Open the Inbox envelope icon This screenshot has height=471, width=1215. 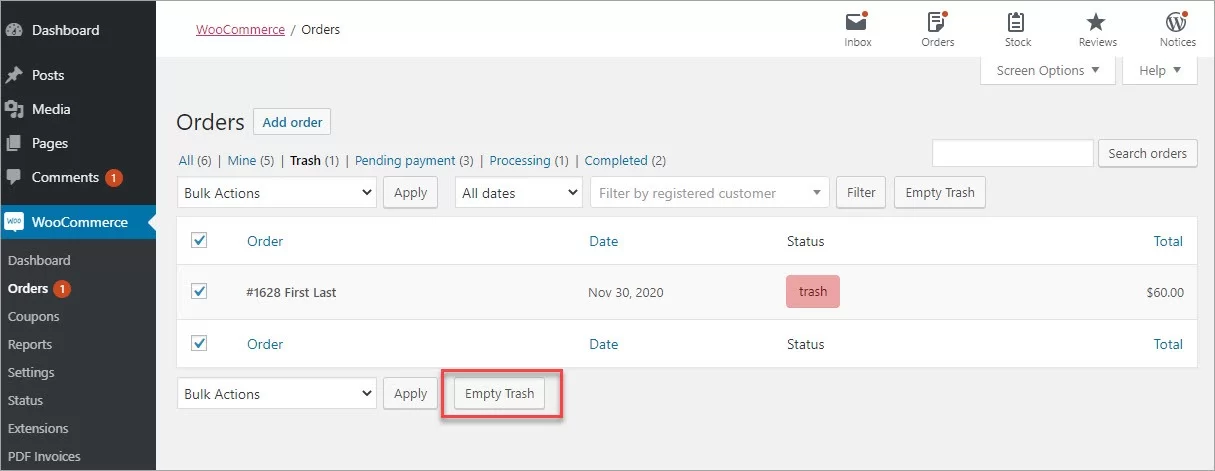point(857,22)
